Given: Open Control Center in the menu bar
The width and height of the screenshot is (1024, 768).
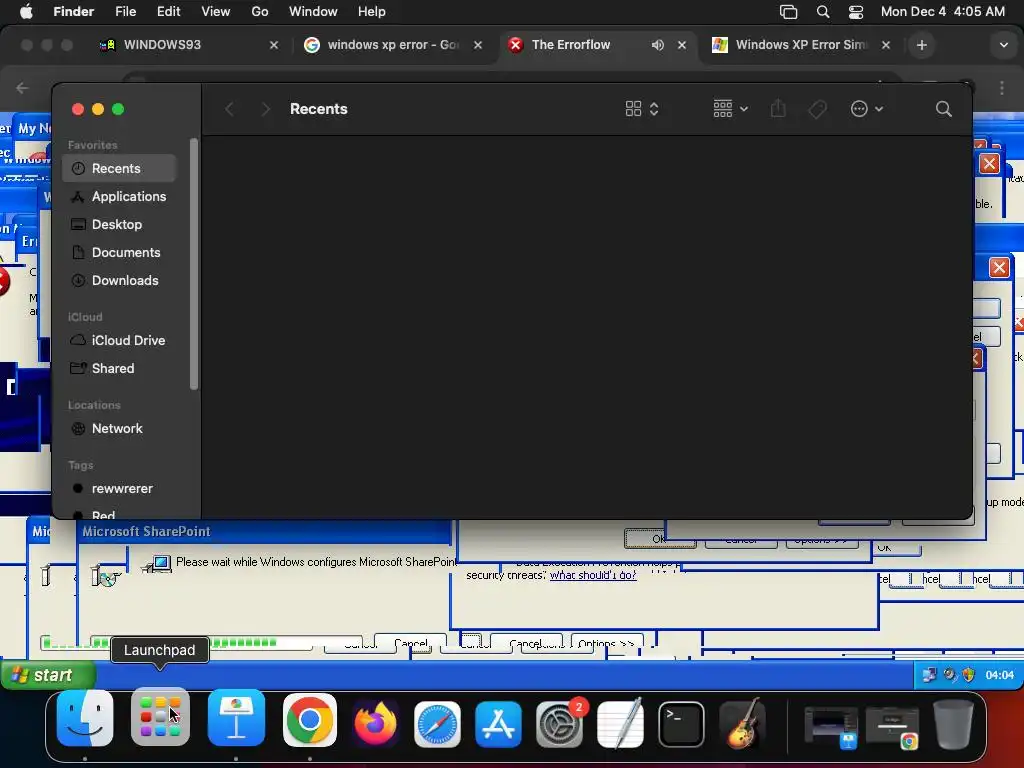Looking at the screenshot, I should pyautogui.click(x=856, y=12).
